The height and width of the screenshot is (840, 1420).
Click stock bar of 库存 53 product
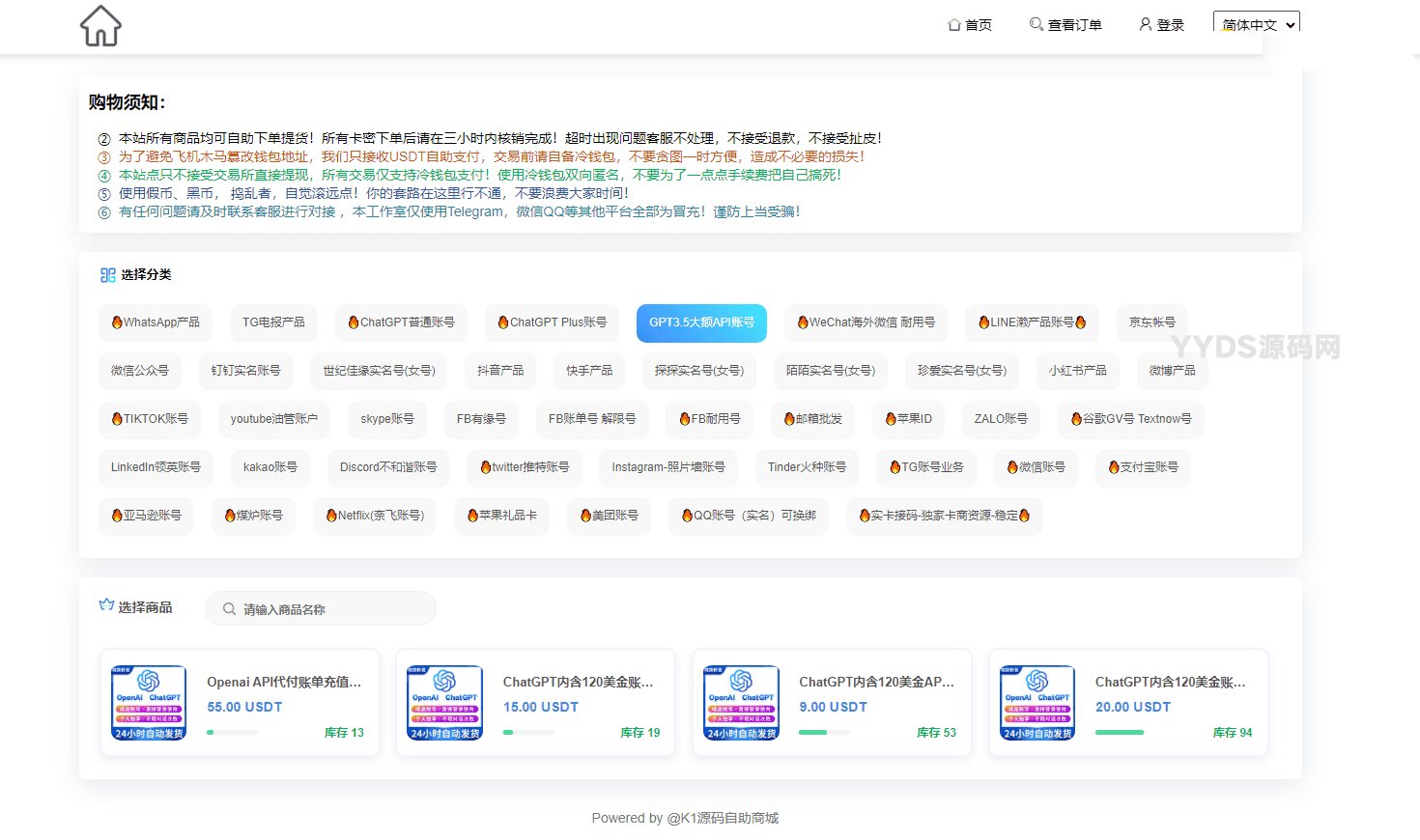coord(824,733)
